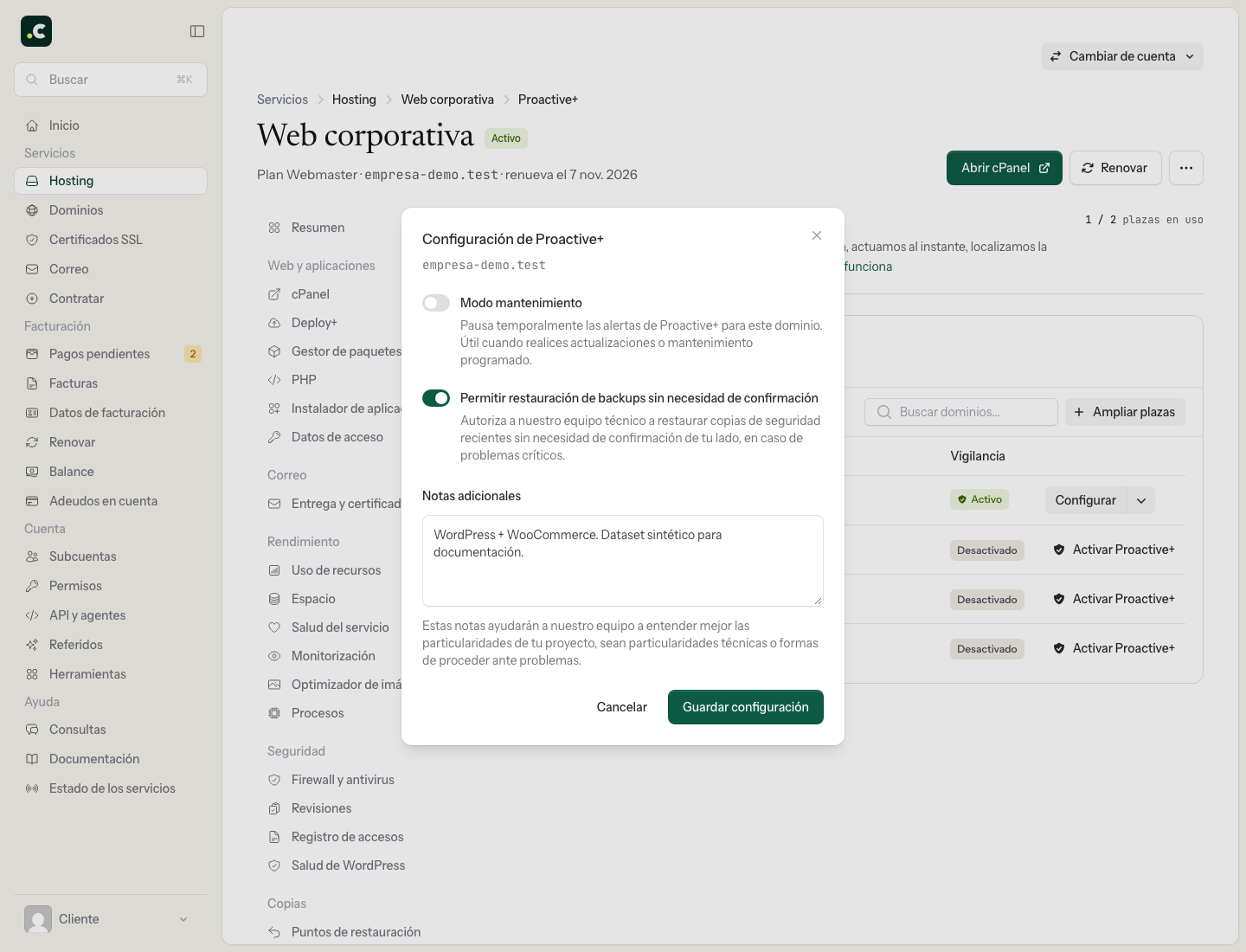The height and width of the screenshot is (952, 1246).
Task: Close the Proactive+ configuration dialog
Action: pyautogui.click(x=817, y=235)
